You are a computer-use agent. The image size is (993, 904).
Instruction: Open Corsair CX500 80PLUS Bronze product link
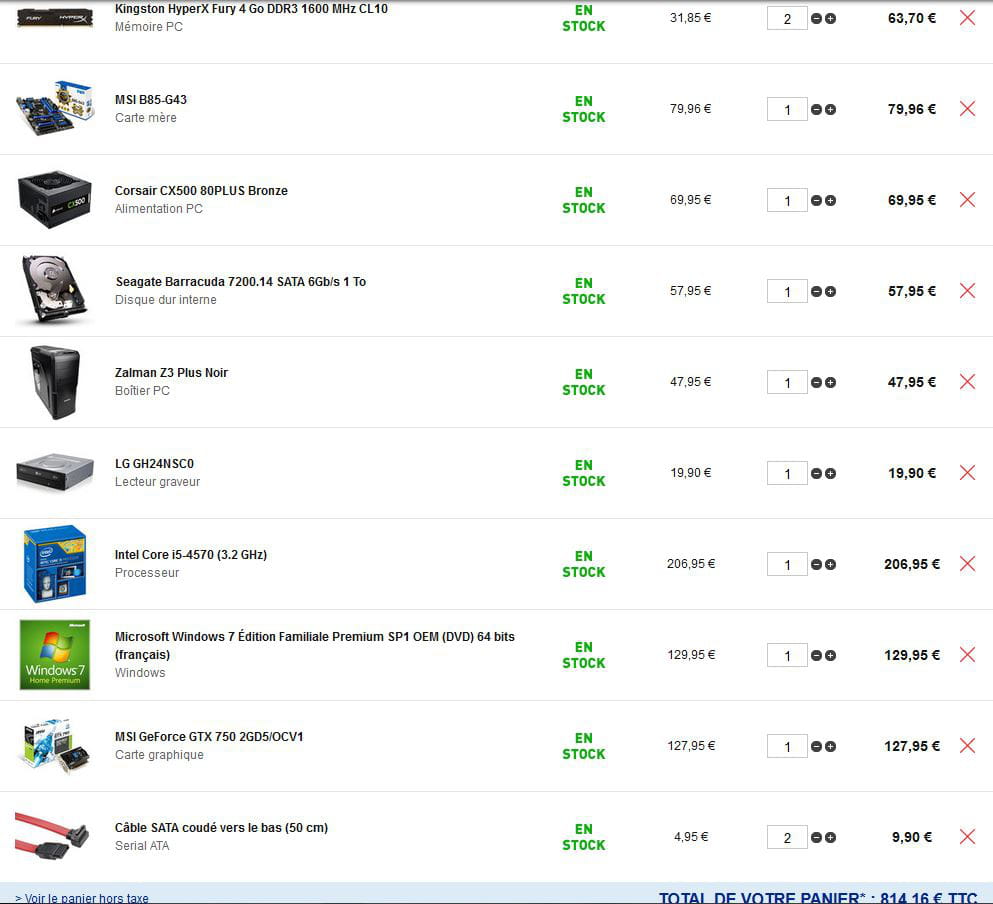(x=201, y=191)
